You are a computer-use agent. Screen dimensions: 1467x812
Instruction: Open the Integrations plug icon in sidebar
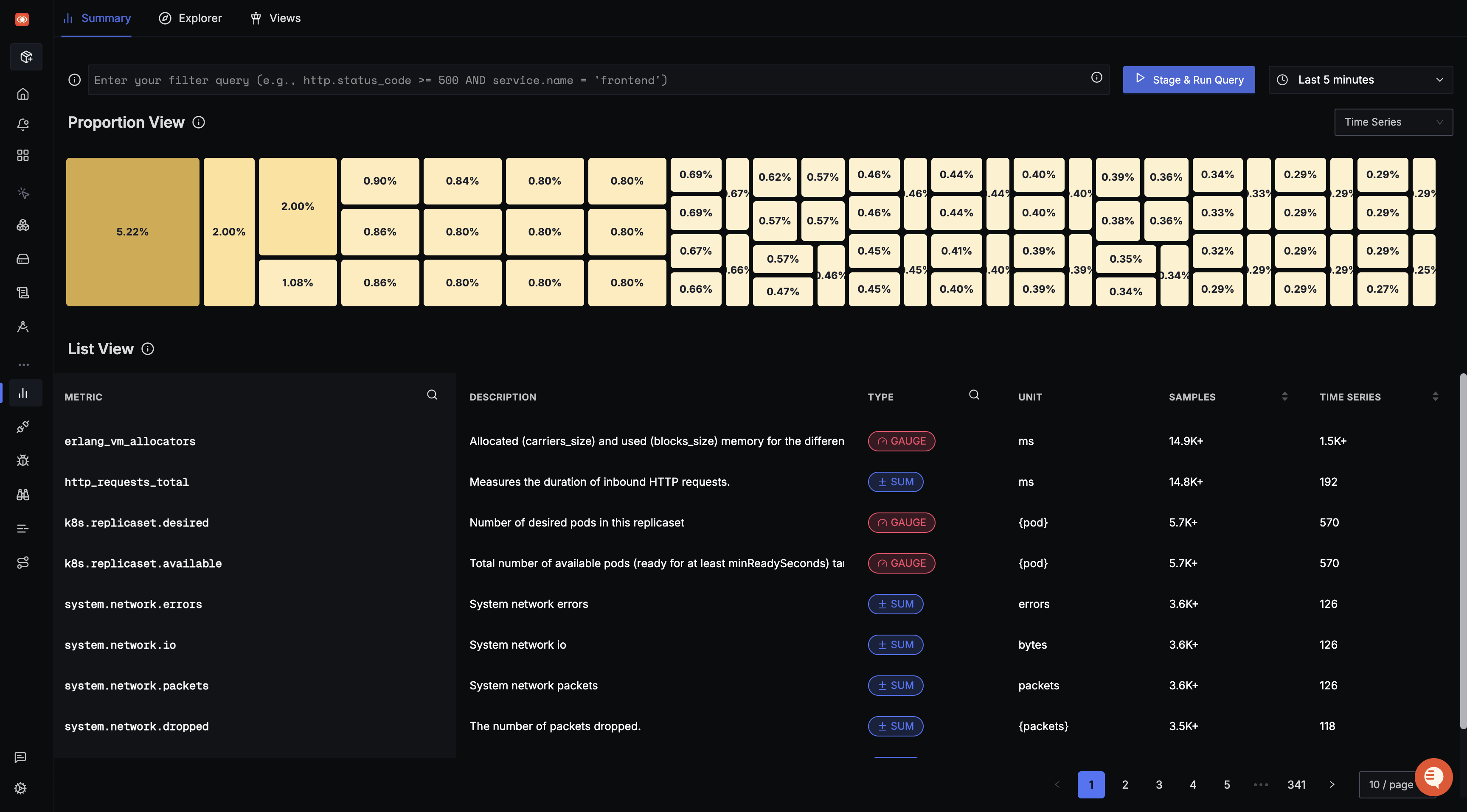pos(23,427)
